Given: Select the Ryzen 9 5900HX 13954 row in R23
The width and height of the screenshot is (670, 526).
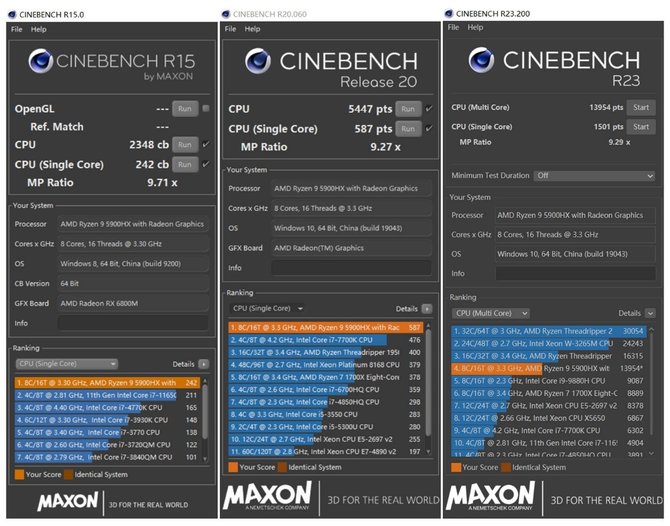Looking at the screenshot, I should coord(549,368).
